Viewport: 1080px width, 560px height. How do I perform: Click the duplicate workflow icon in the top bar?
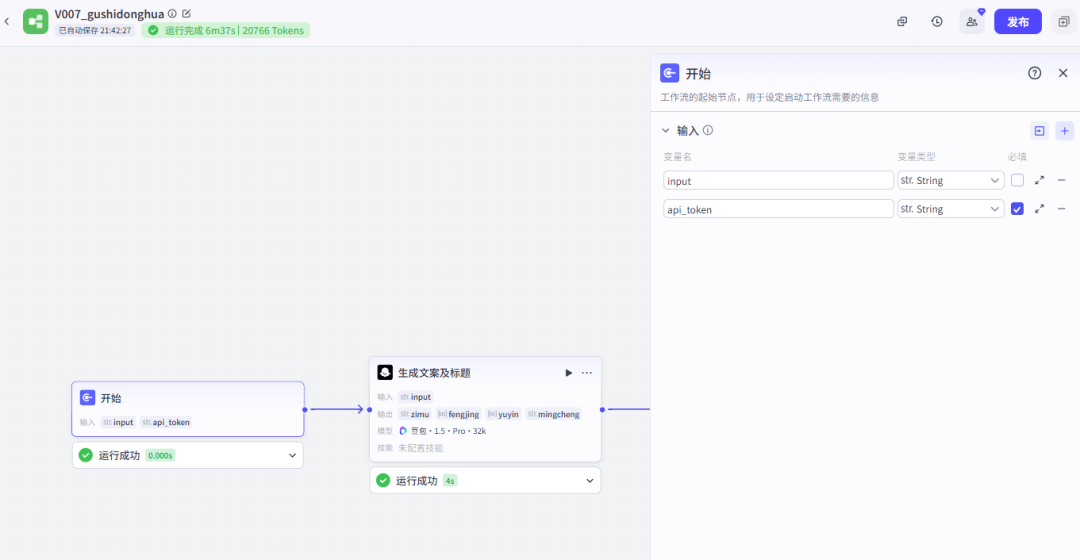(x=902, y=21)
